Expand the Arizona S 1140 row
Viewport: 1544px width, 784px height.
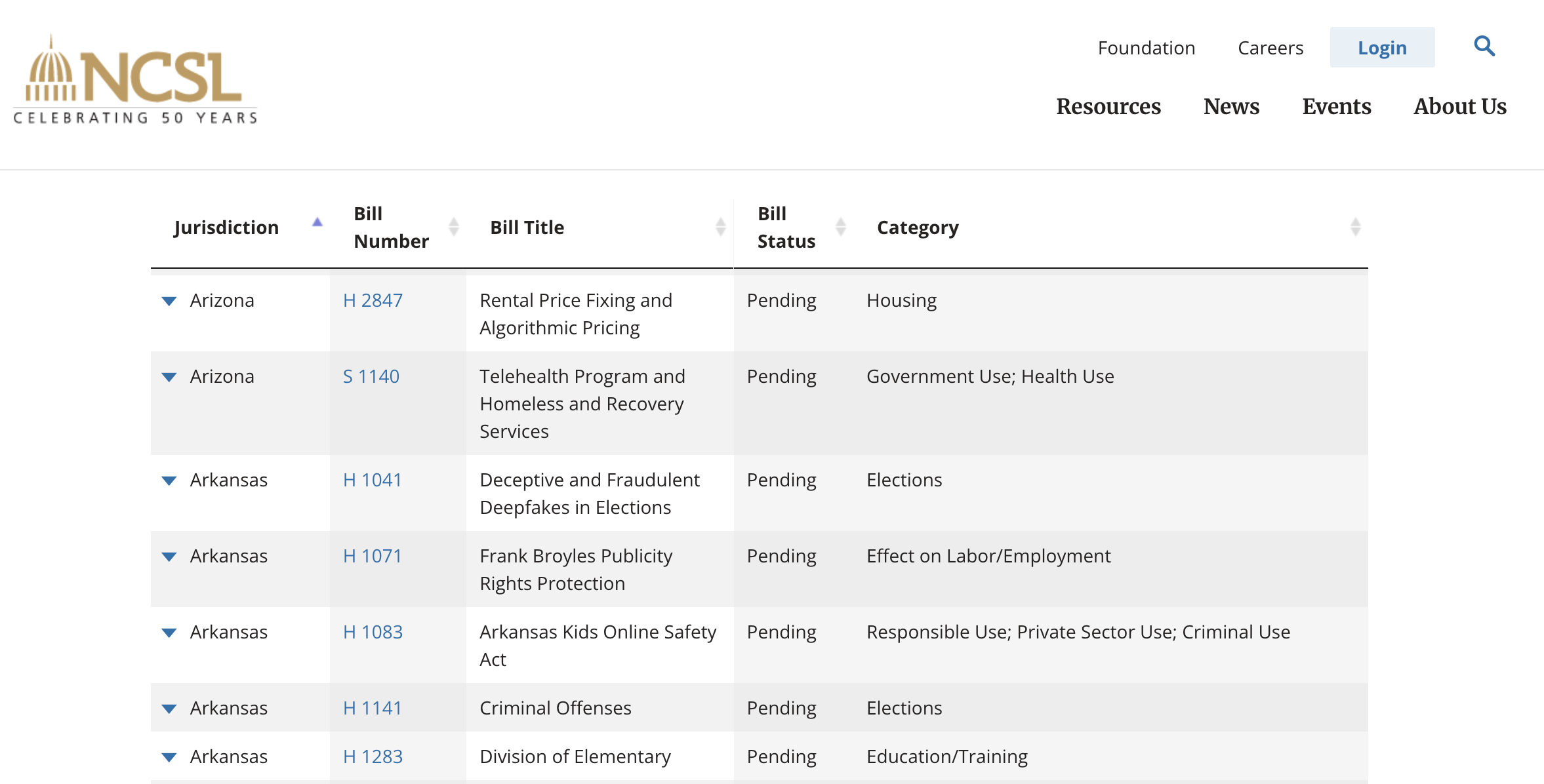click(169, 378)
